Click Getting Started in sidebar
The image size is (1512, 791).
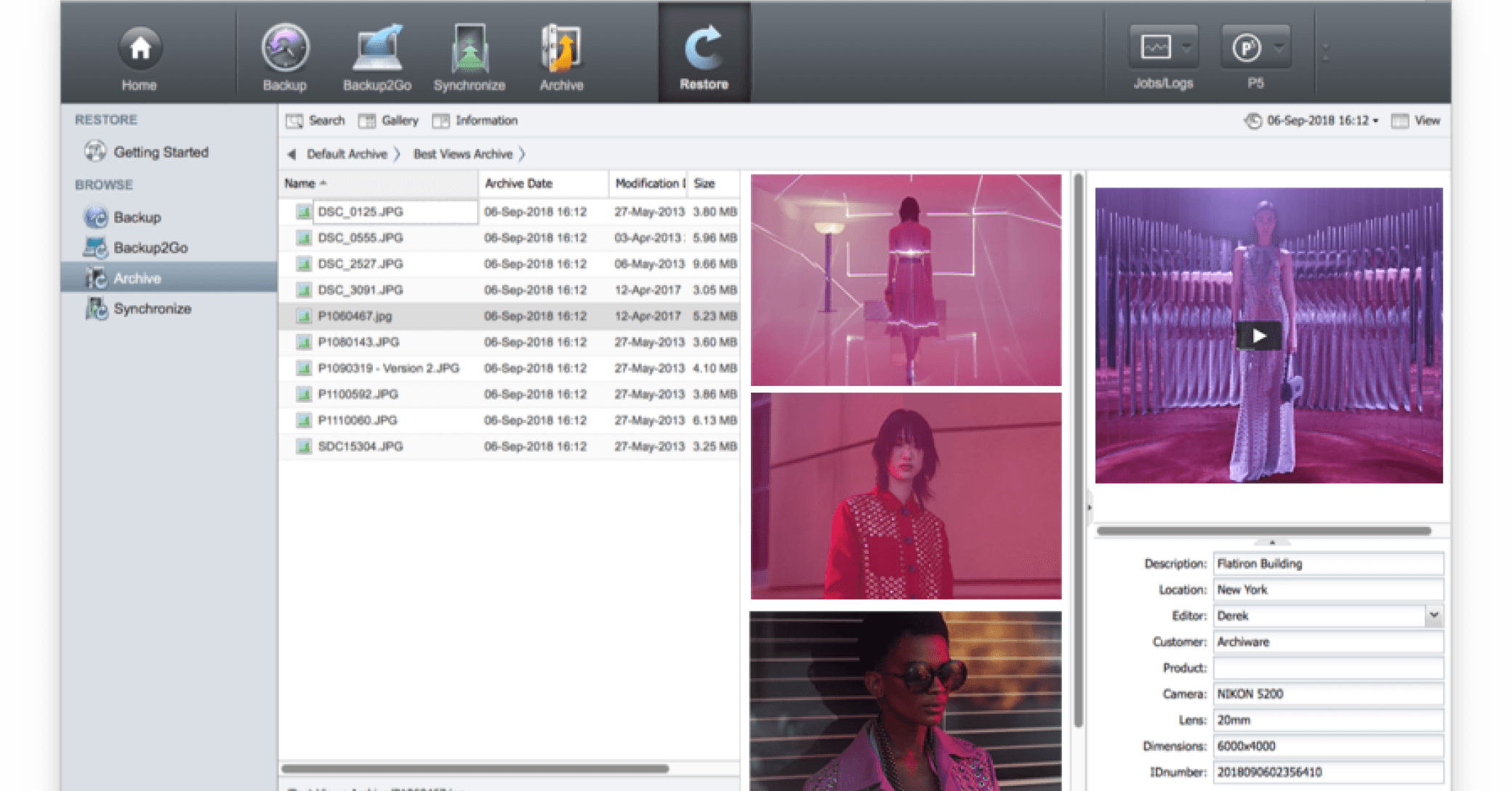161,152
